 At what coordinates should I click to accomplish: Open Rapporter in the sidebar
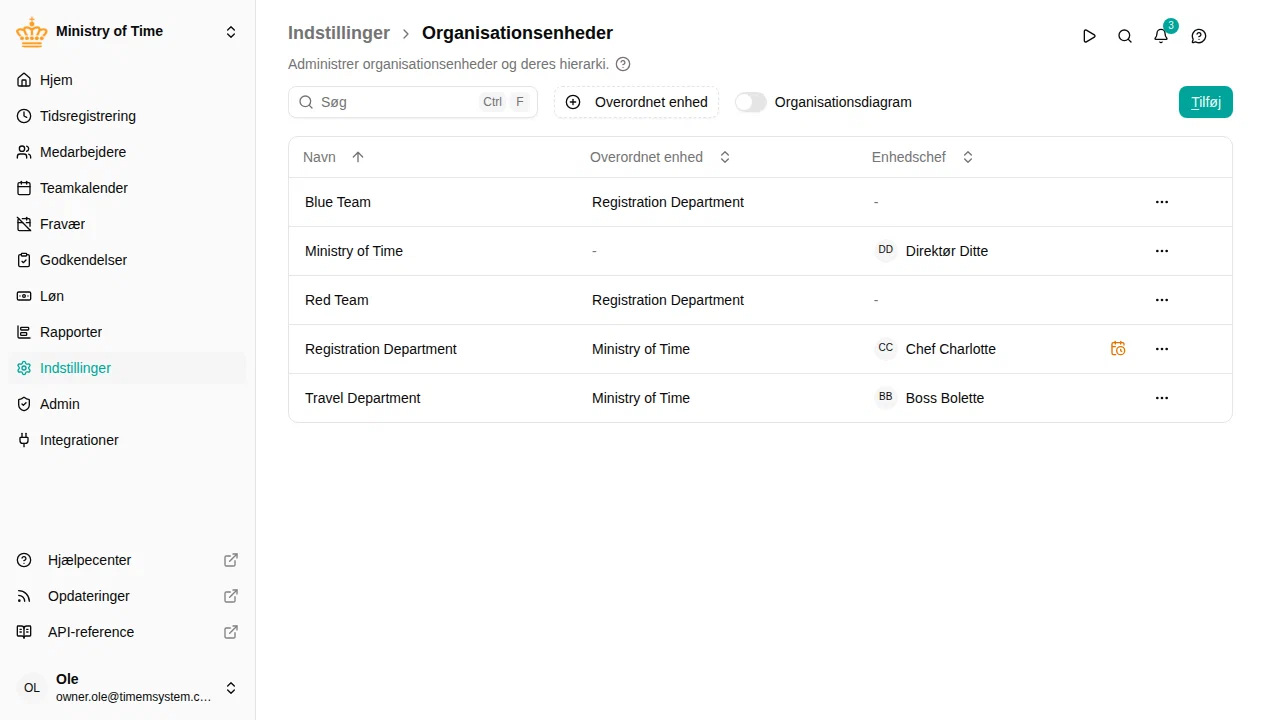click(127, 332)
